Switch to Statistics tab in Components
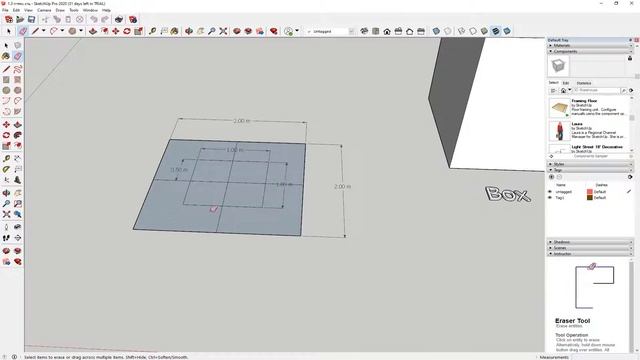The image size is (640, 360). [x=584, y=83]
